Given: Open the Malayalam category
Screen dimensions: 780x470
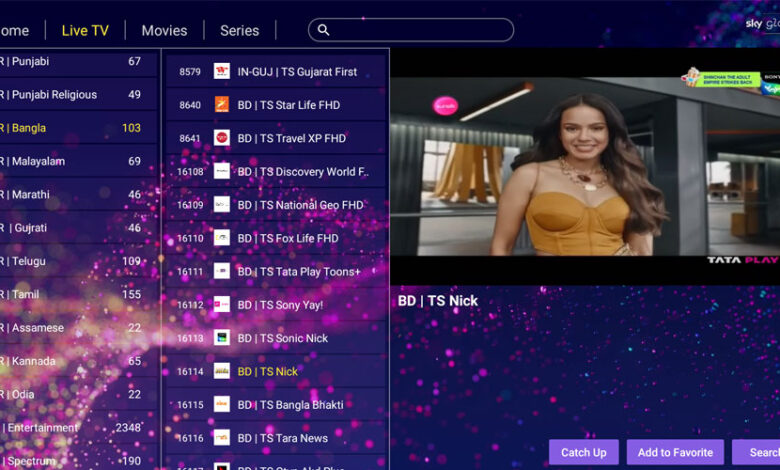Looking at the screenshot, I should (x=40, y=161).
